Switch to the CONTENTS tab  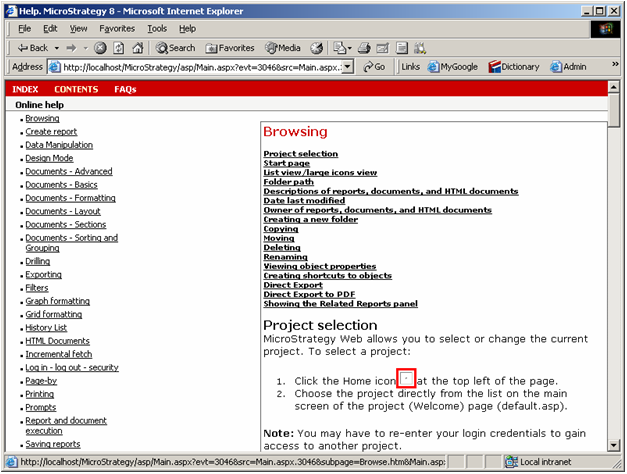point(76,90)
